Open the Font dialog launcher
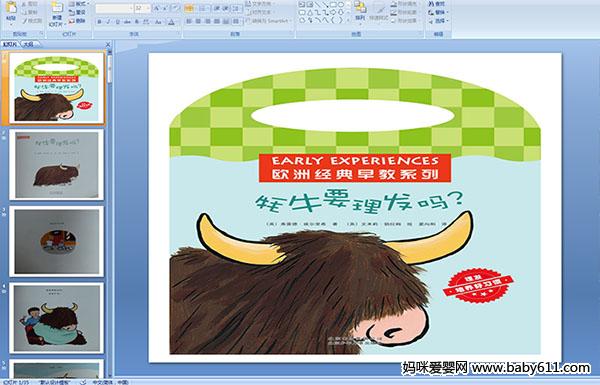Image resolution: width=600 pixels, height=385 pixels. click(179, 33)
